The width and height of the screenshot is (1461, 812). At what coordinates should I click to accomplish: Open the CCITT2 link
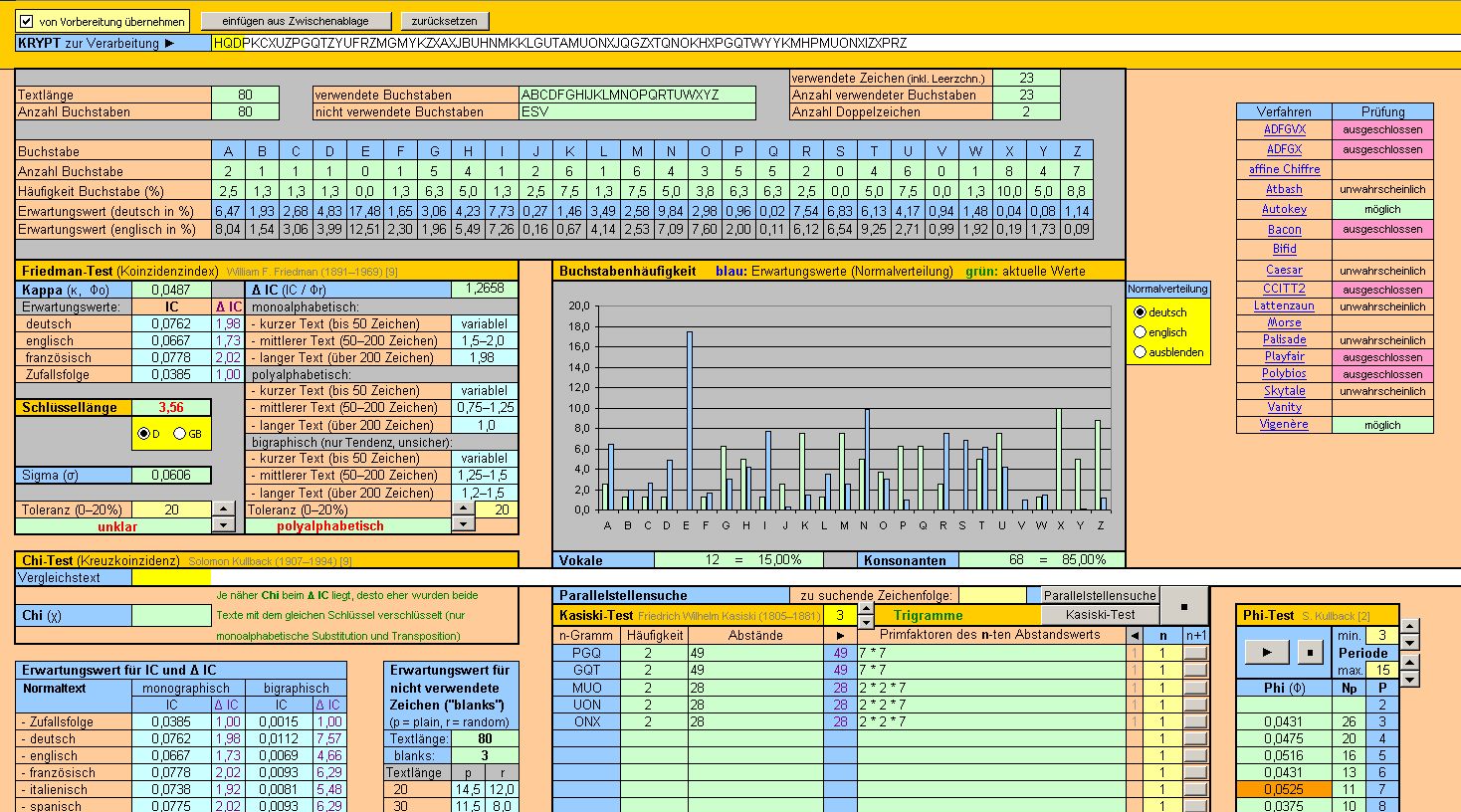click(x=1284, y=289)
